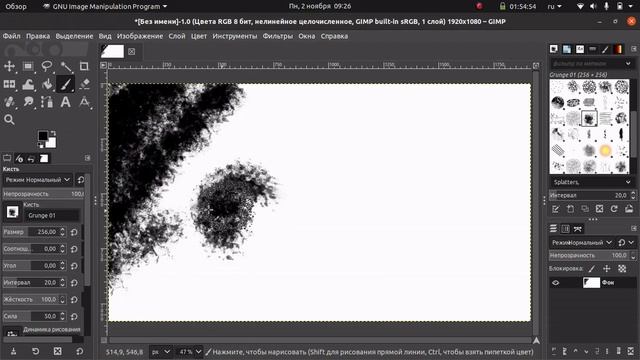Toggle lock pixels for the layer

(x=592, y=269)
